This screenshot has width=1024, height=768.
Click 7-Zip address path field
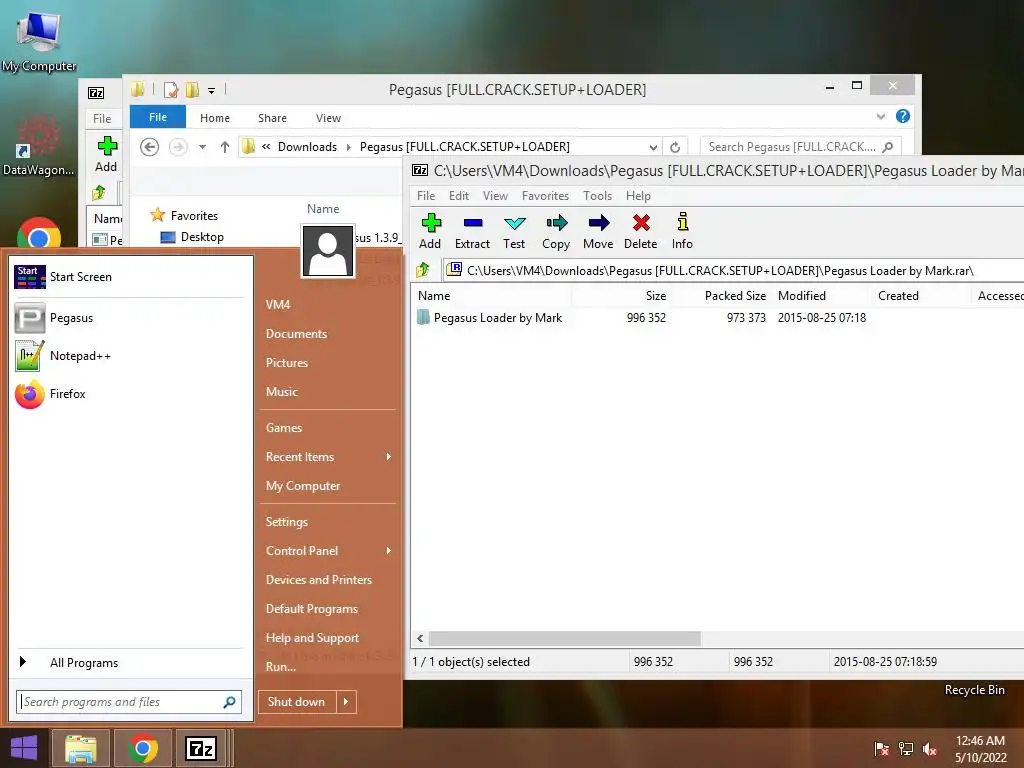(x=733, y=270)
